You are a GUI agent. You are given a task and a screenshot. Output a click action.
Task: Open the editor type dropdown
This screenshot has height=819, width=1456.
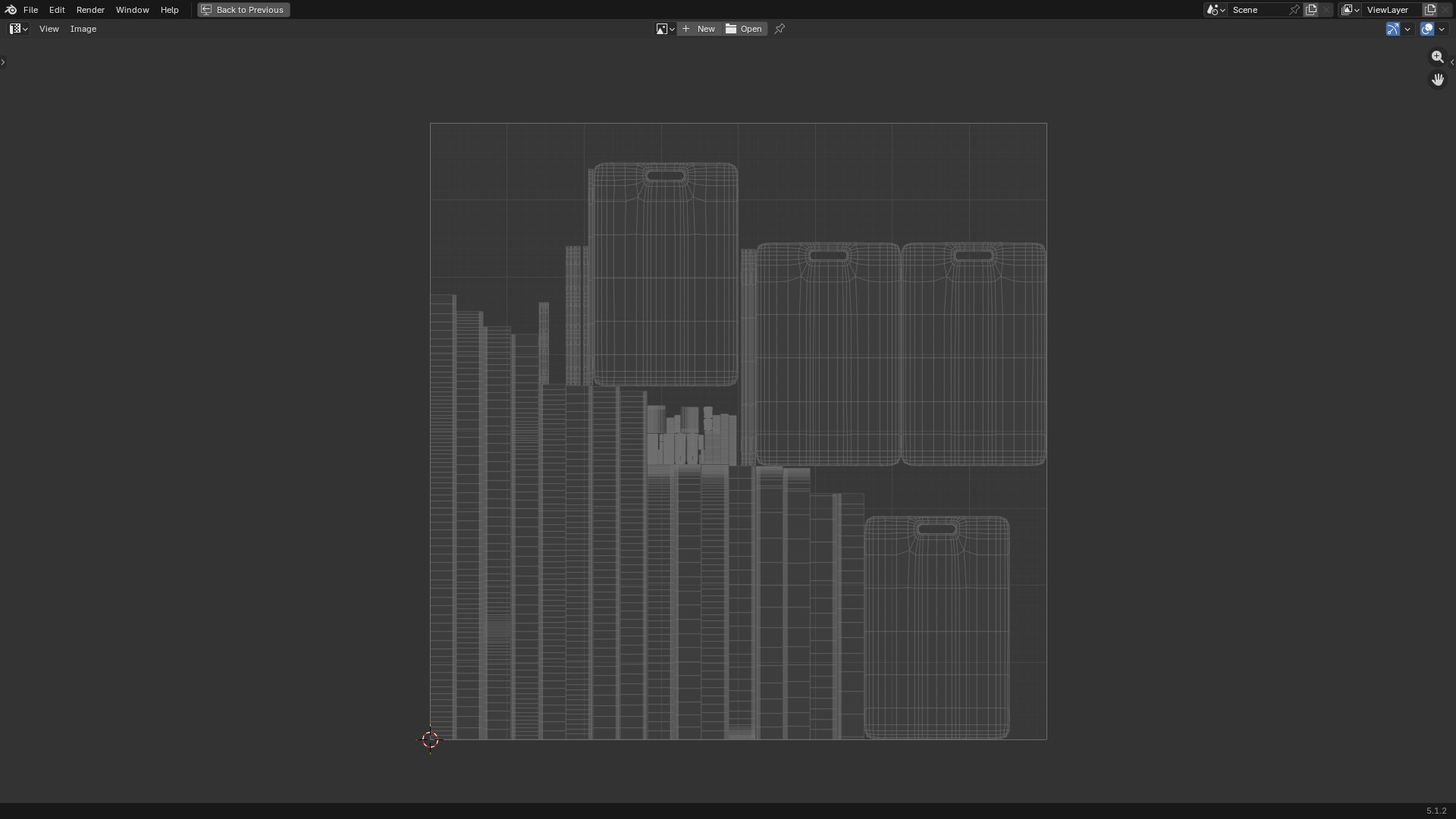[19, 29]
